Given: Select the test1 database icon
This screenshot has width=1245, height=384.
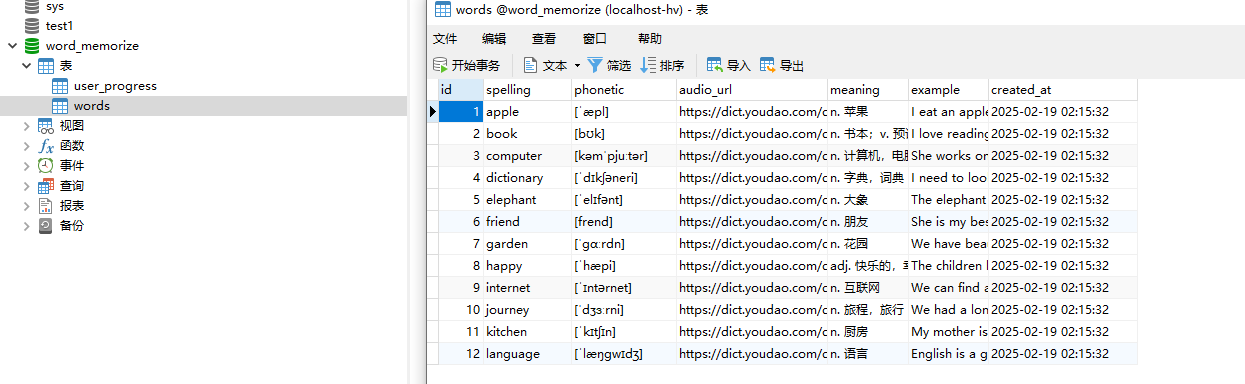Looking at the screenshot, I should pos(32,26).
